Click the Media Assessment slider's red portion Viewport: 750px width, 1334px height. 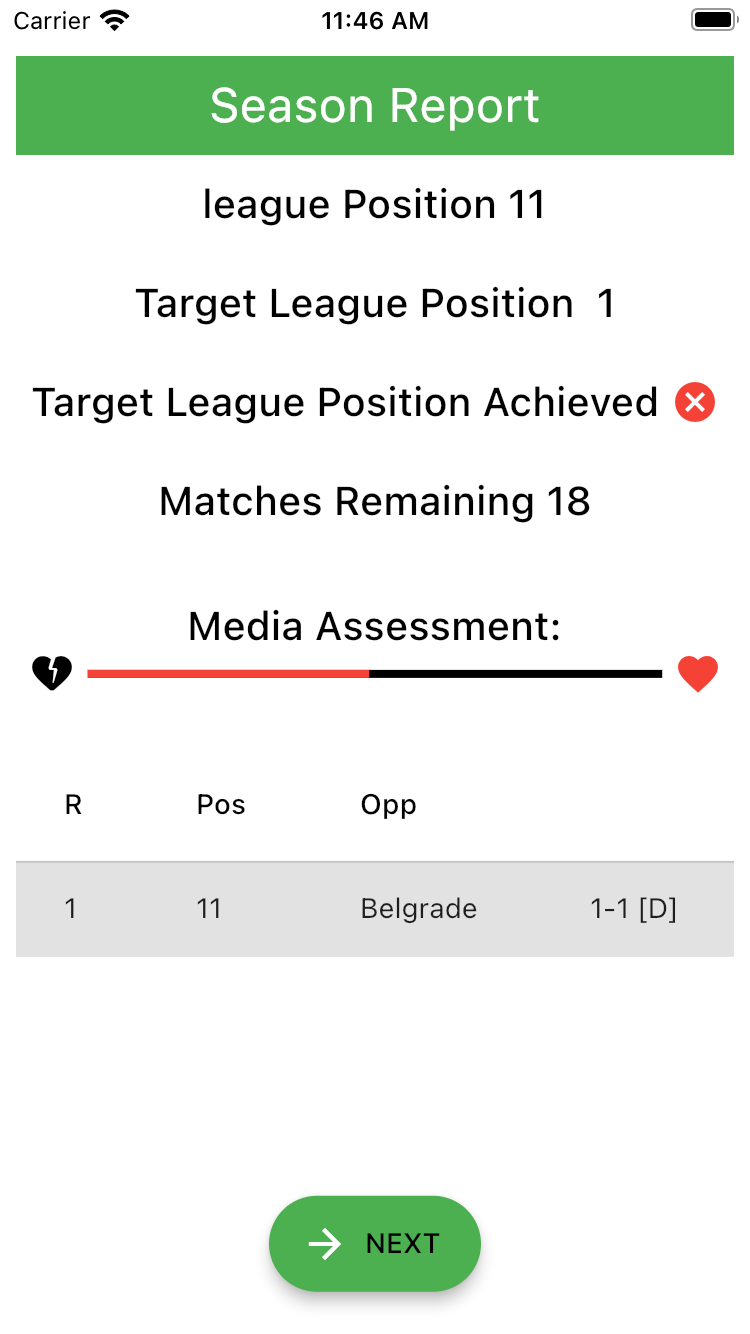(229, 674)
